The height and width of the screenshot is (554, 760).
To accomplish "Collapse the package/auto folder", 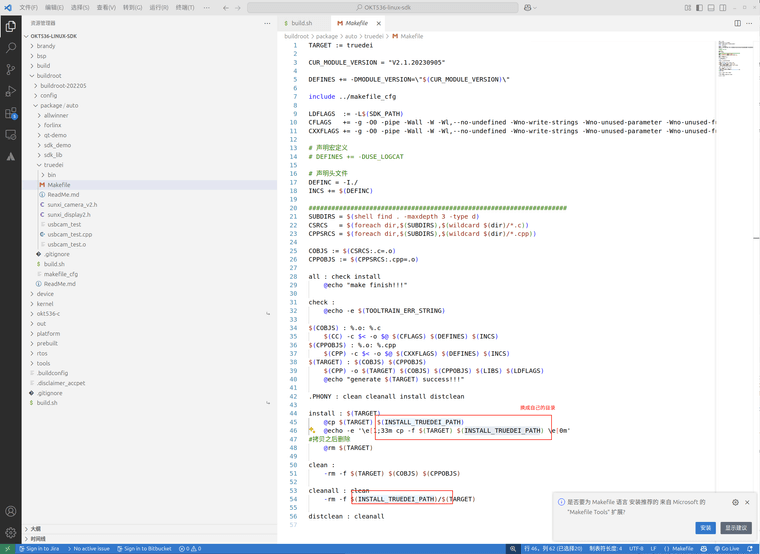I will click(x=150, y=105).
